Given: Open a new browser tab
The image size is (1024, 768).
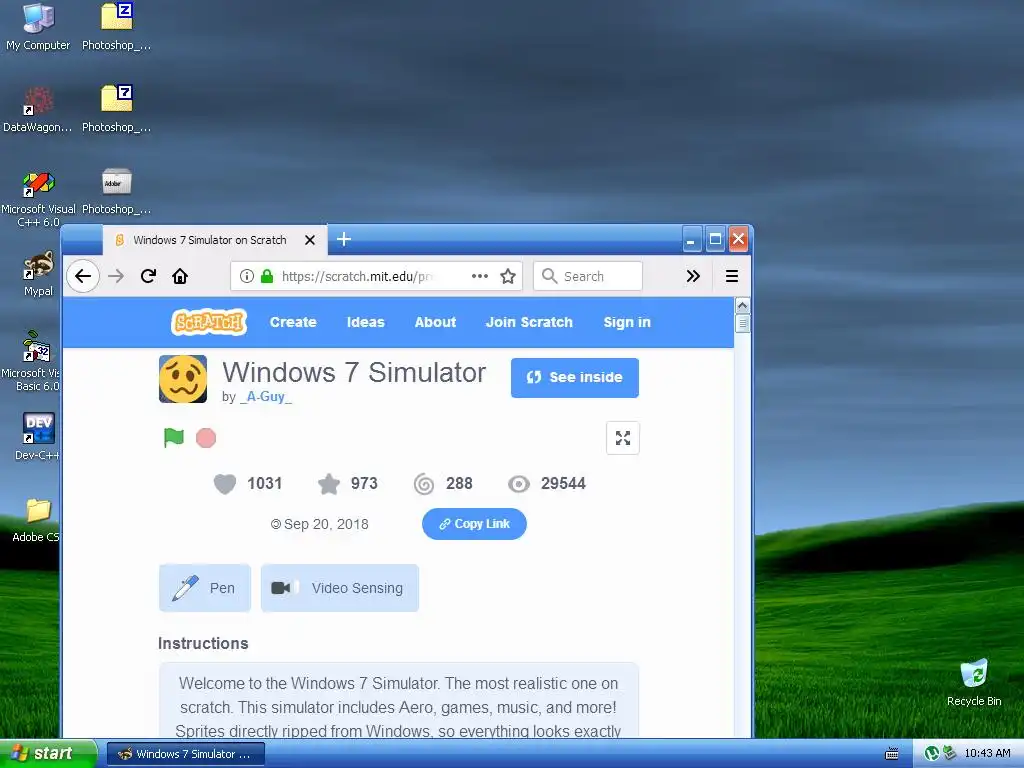Looking at the screenshot, I should click(344, 240).
